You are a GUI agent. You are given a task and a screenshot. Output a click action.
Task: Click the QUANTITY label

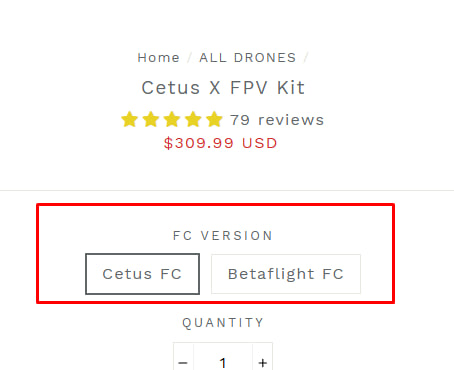[x=223, y=323]
